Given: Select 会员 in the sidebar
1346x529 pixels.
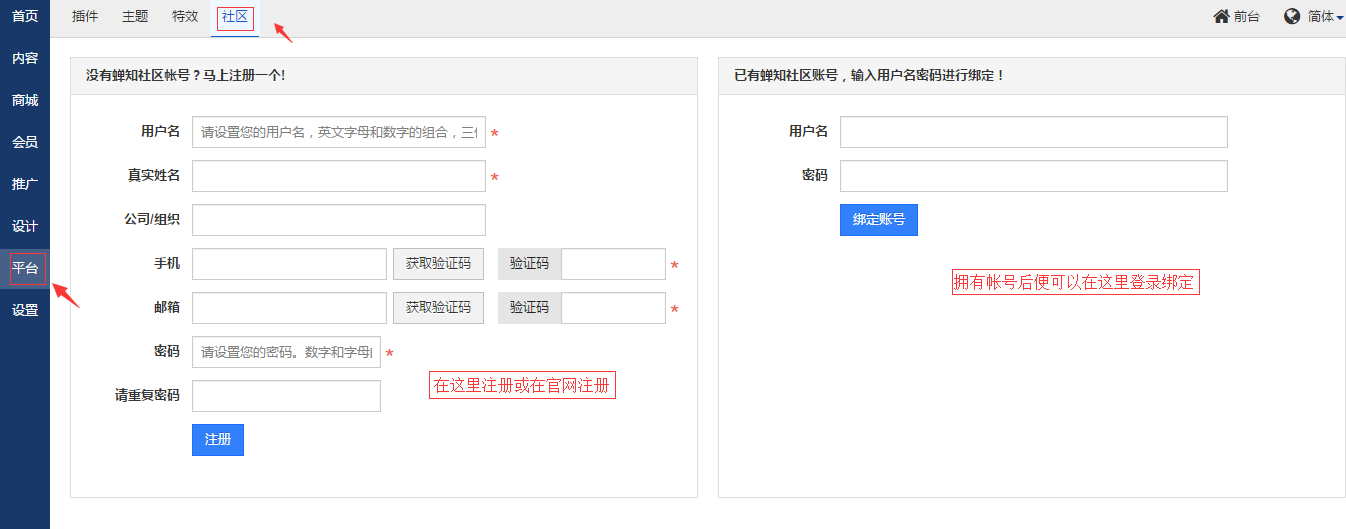Looking at the screenshot, I should [25, 142].
